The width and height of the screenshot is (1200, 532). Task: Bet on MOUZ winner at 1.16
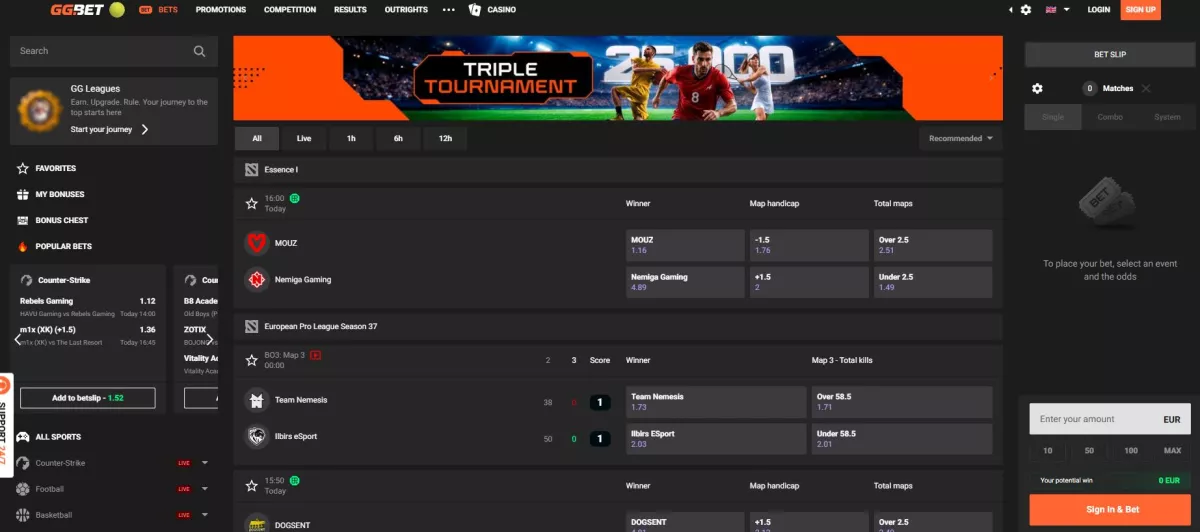(684, 245)
